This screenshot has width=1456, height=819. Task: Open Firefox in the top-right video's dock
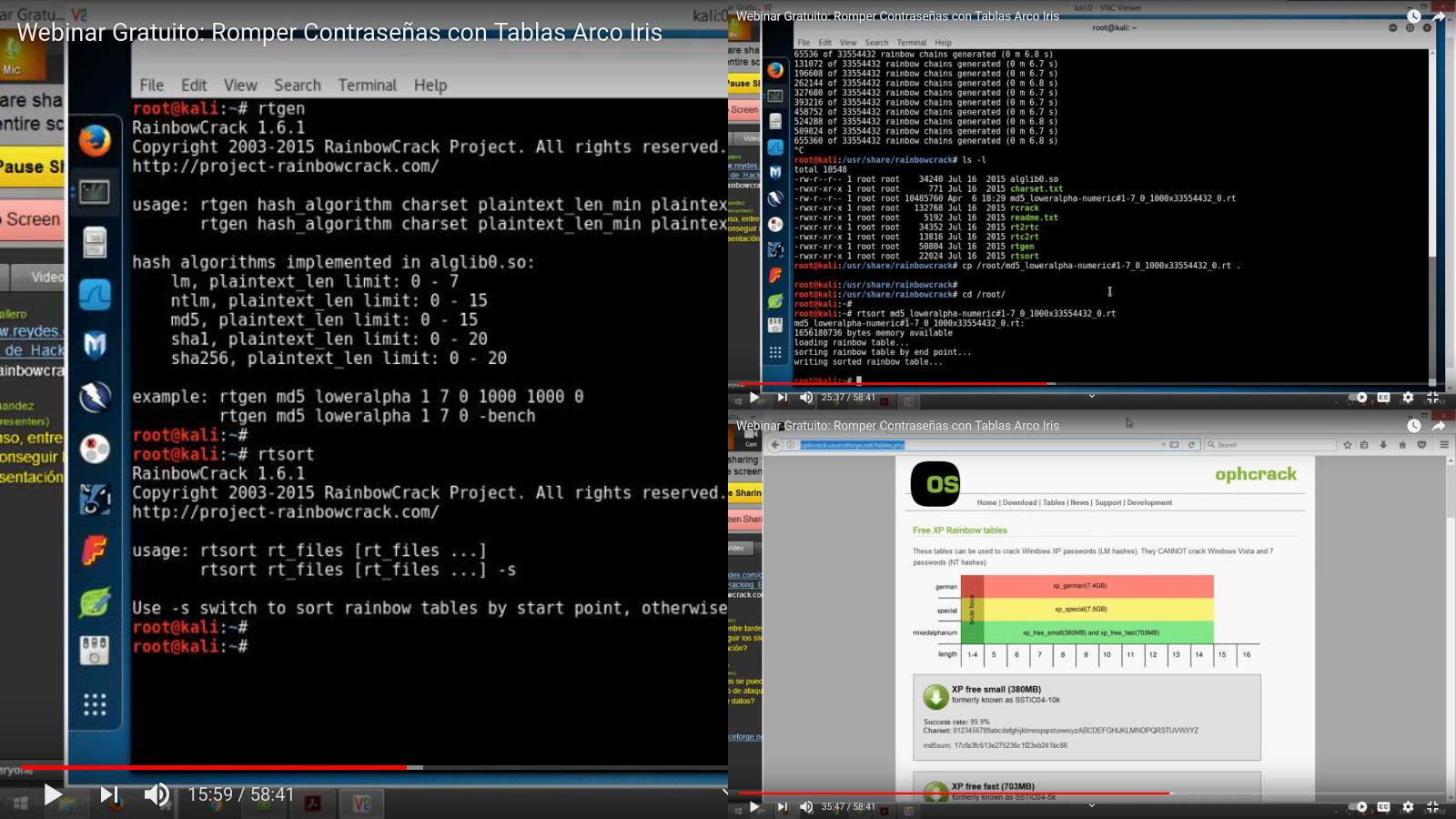click(775, 70)
